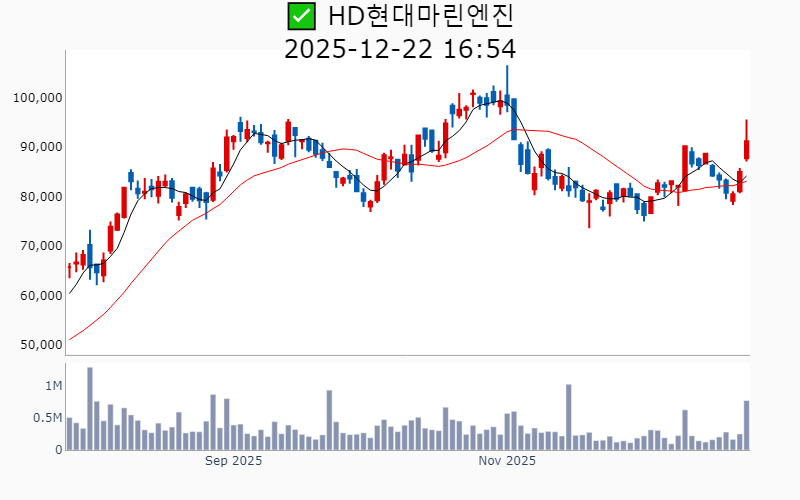Click the red moving average line's left start
The image size is (800, 500).
click(x=70, y=339)
